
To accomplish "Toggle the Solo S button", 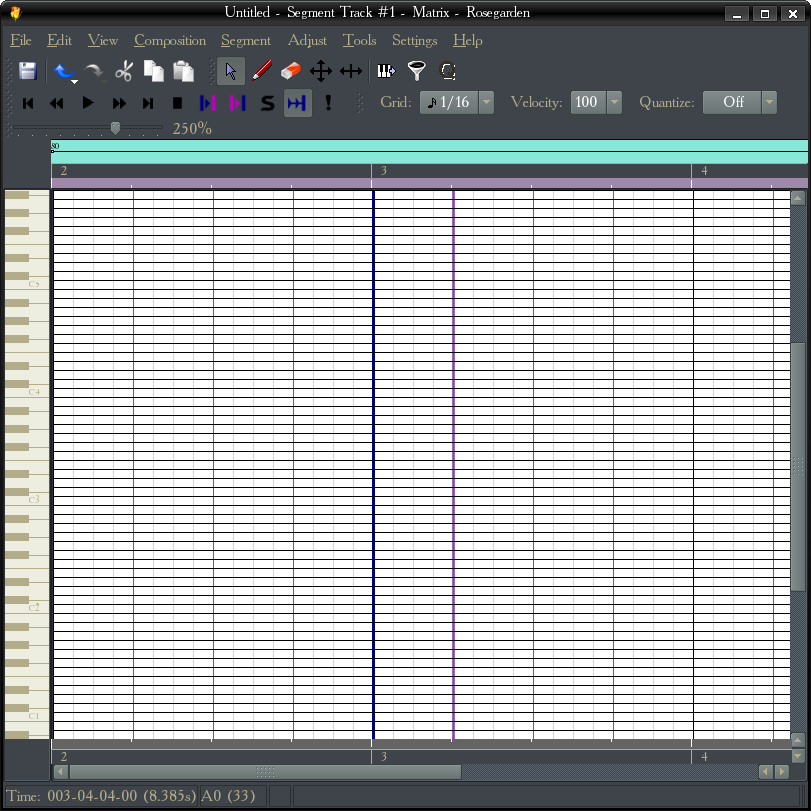I will 267,103.
